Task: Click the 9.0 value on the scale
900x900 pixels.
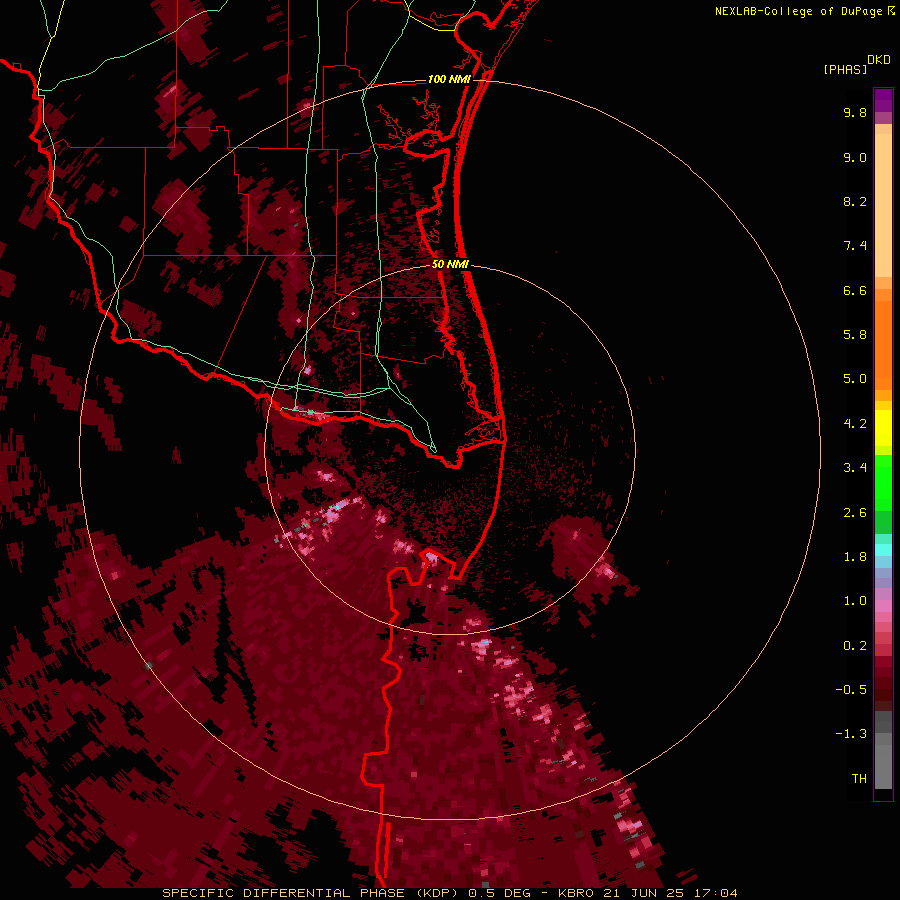Action: point(855,157)
